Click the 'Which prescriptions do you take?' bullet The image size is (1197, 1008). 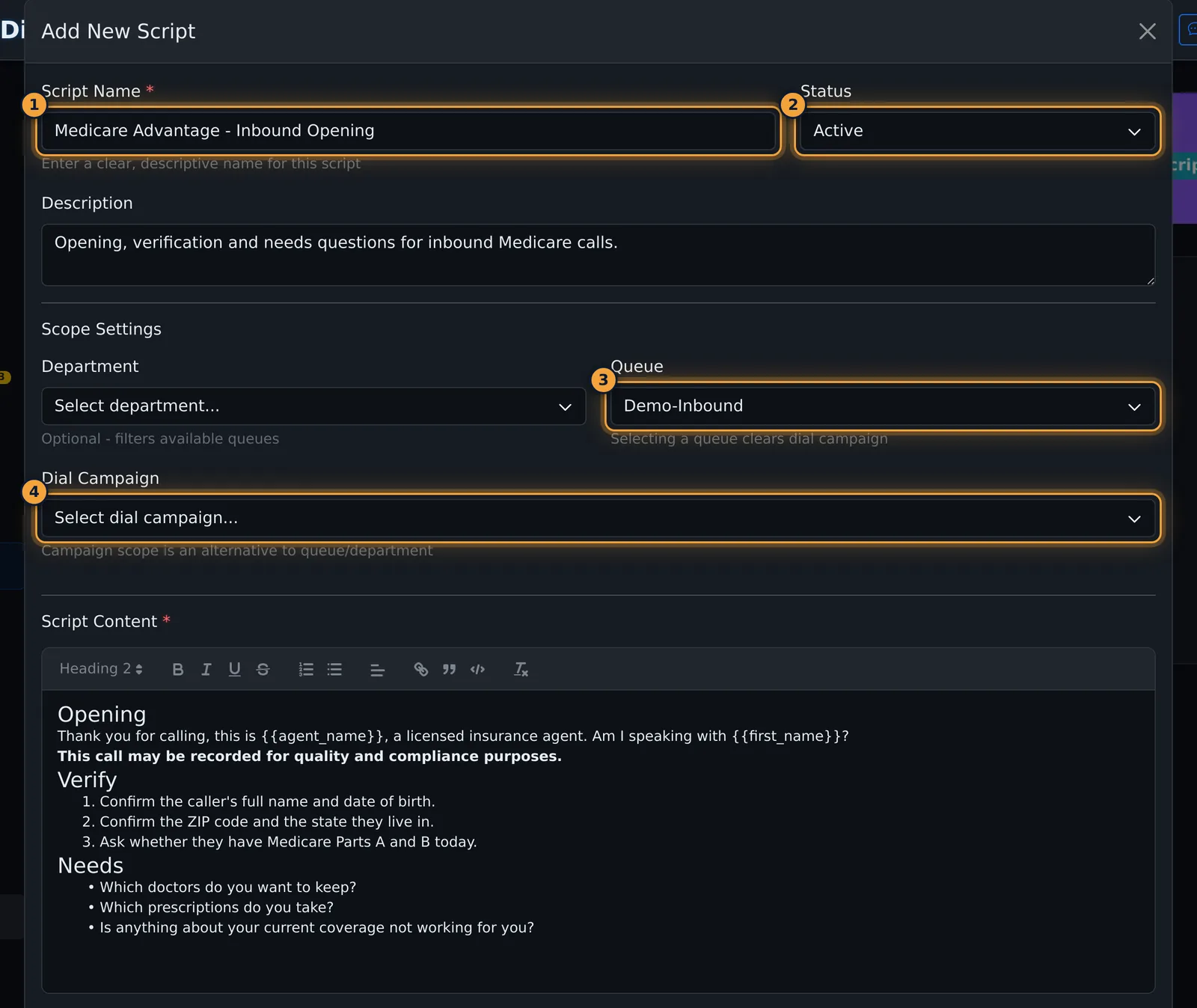217,908
